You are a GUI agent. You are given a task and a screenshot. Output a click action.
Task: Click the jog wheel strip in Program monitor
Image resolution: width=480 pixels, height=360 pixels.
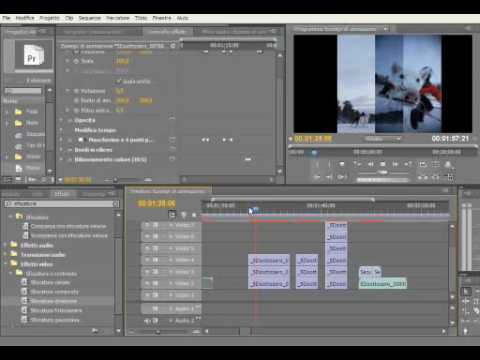[383, 180]
